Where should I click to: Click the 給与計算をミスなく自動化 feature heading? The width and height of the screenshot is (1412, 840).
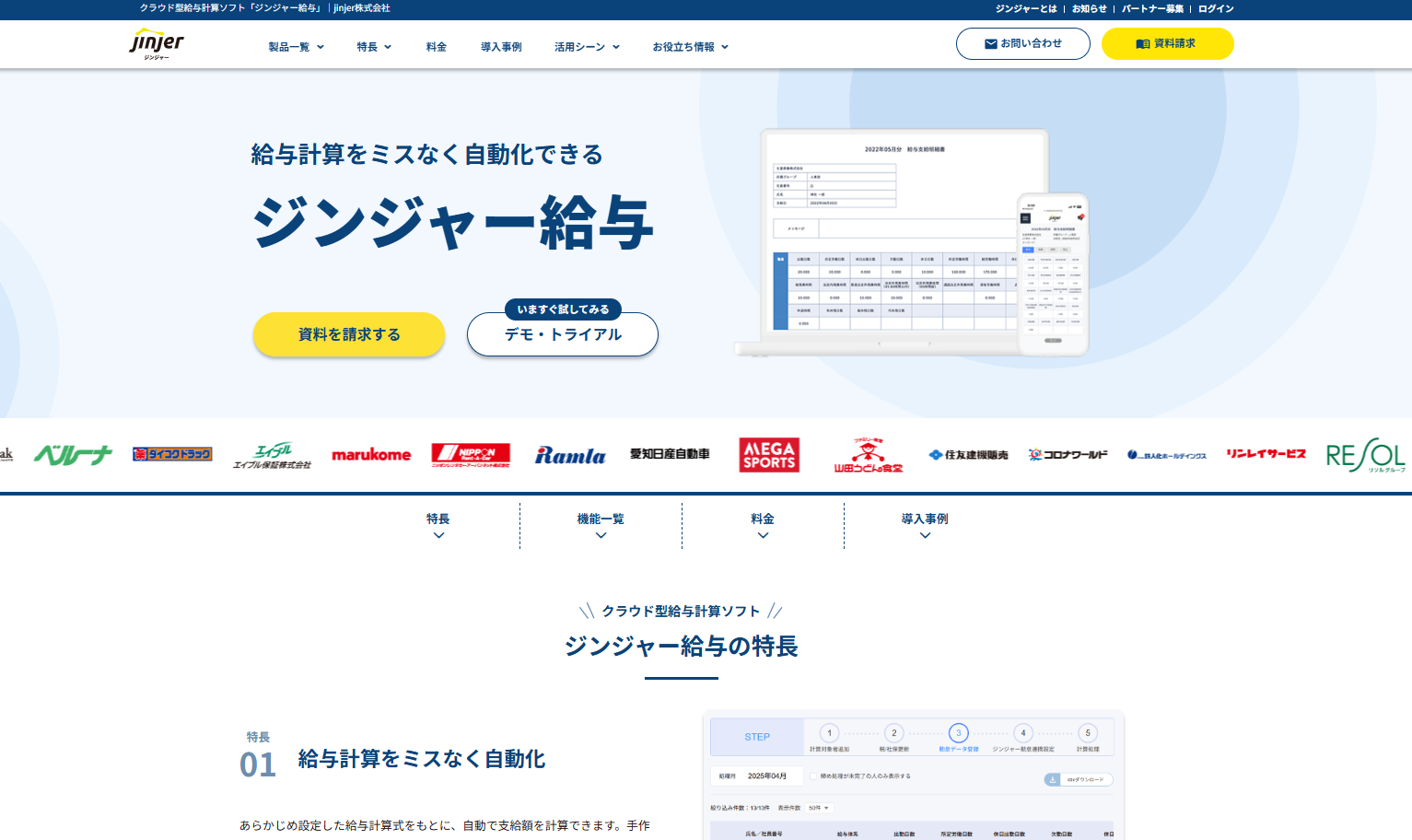click(422, 759)
